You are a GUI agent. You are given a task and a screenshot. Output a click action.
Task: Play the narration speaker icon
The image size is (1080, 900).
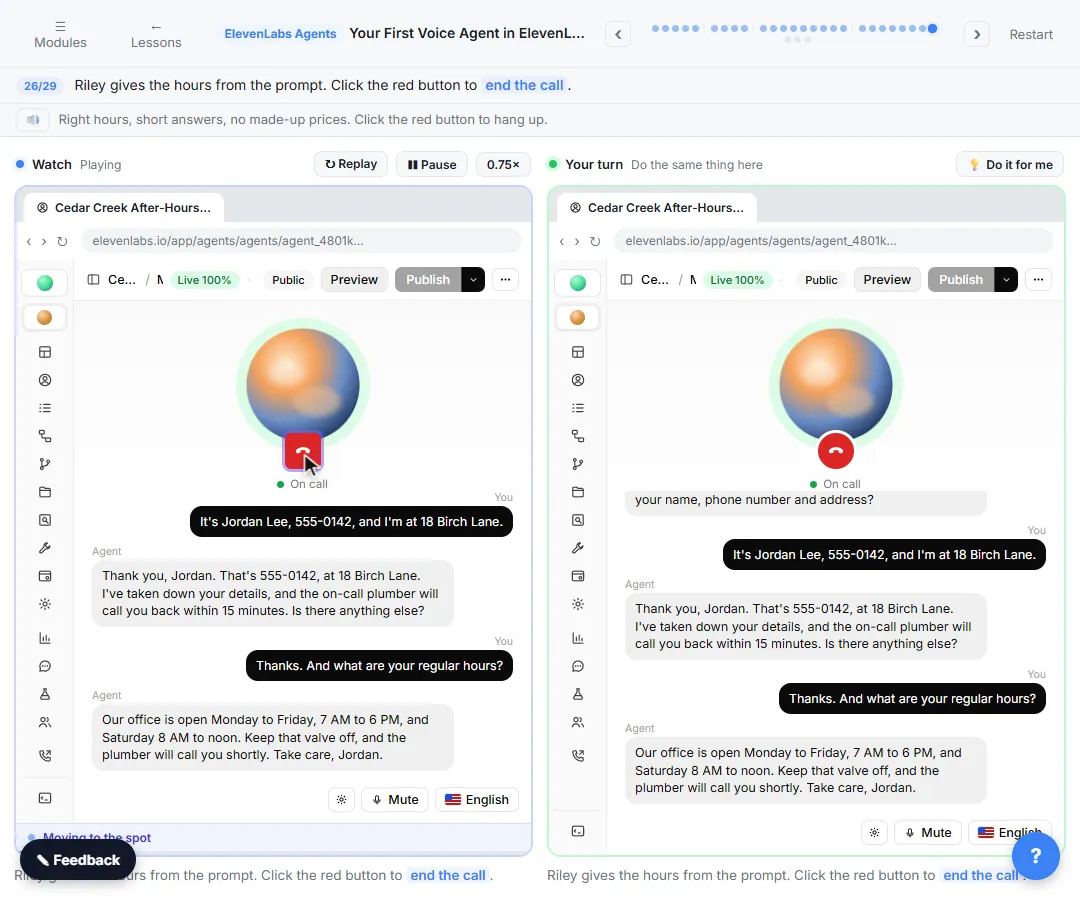pyautogui.click(x=32, y=120)
